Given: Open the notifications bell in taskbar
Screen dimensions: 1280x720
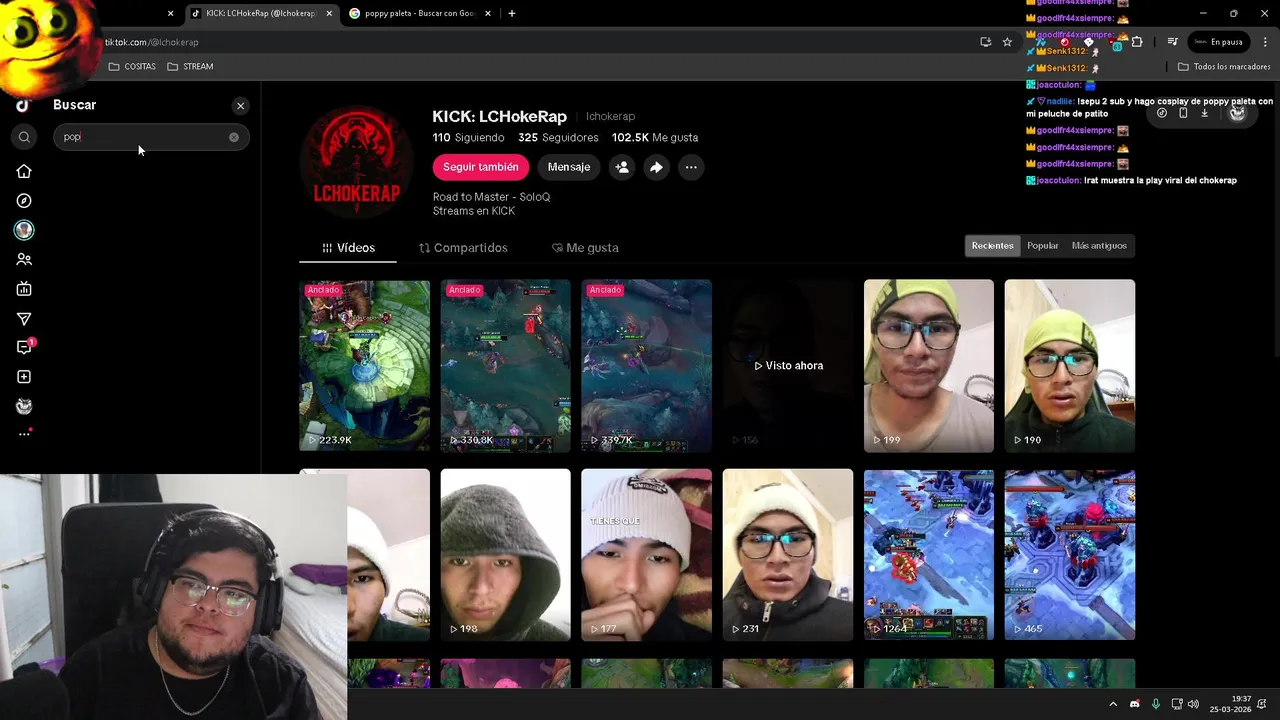Looking at the screenshot, I should (x=1261, y=704).
